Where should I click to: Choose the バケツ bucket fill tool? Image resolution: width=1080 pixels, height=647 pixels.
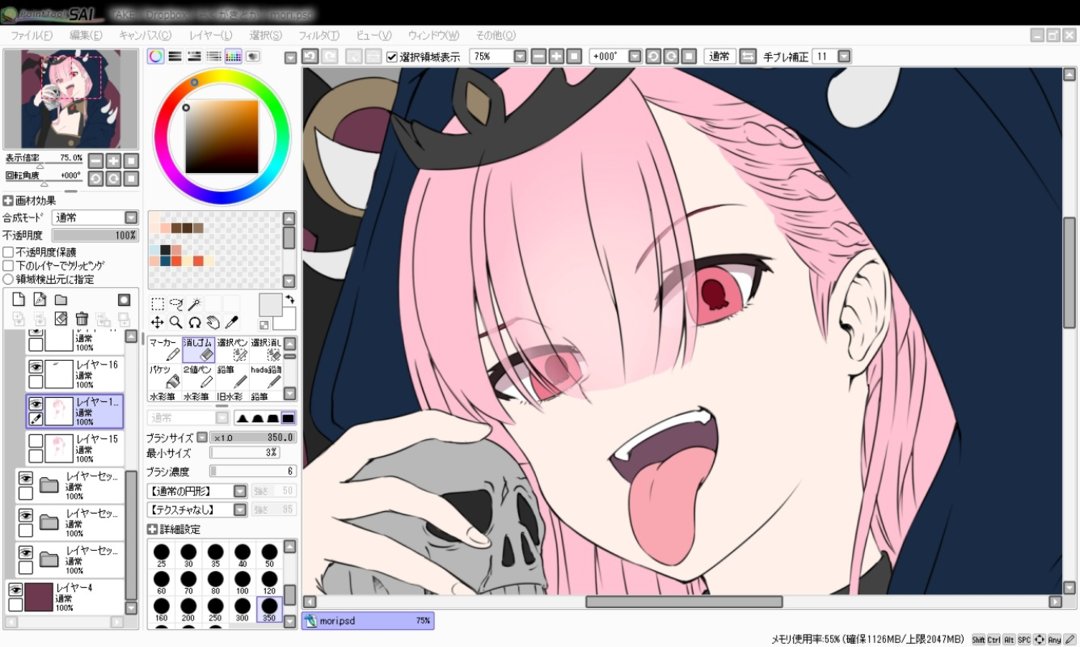click(165, 376)
